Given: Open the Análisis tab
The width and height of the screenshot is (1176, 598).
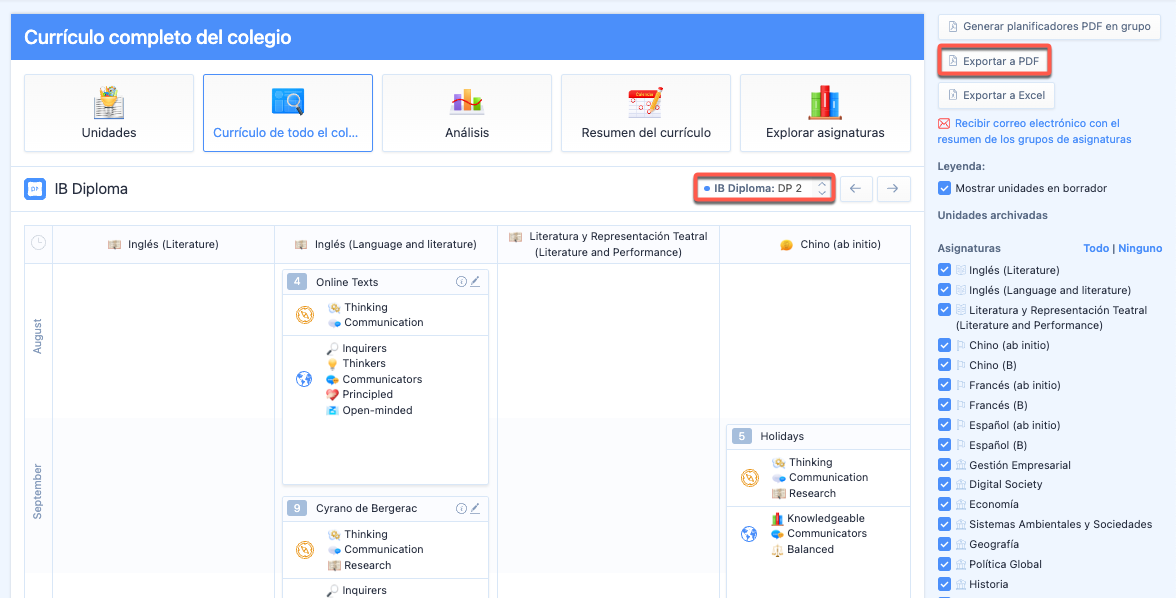Looking at the screenshot, I should pos(467,113).
